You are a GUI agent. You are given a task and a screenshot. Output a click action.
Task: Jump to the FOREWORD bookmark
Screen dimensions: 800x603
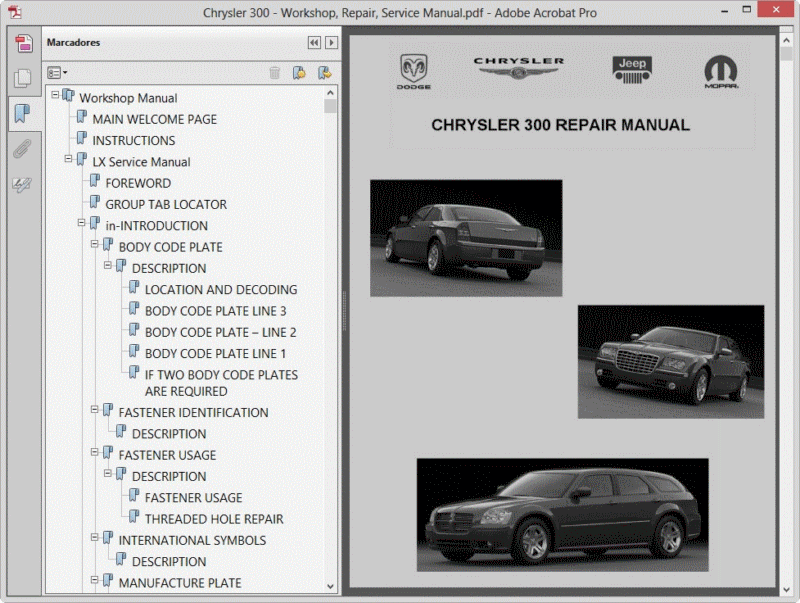(138, 183)
